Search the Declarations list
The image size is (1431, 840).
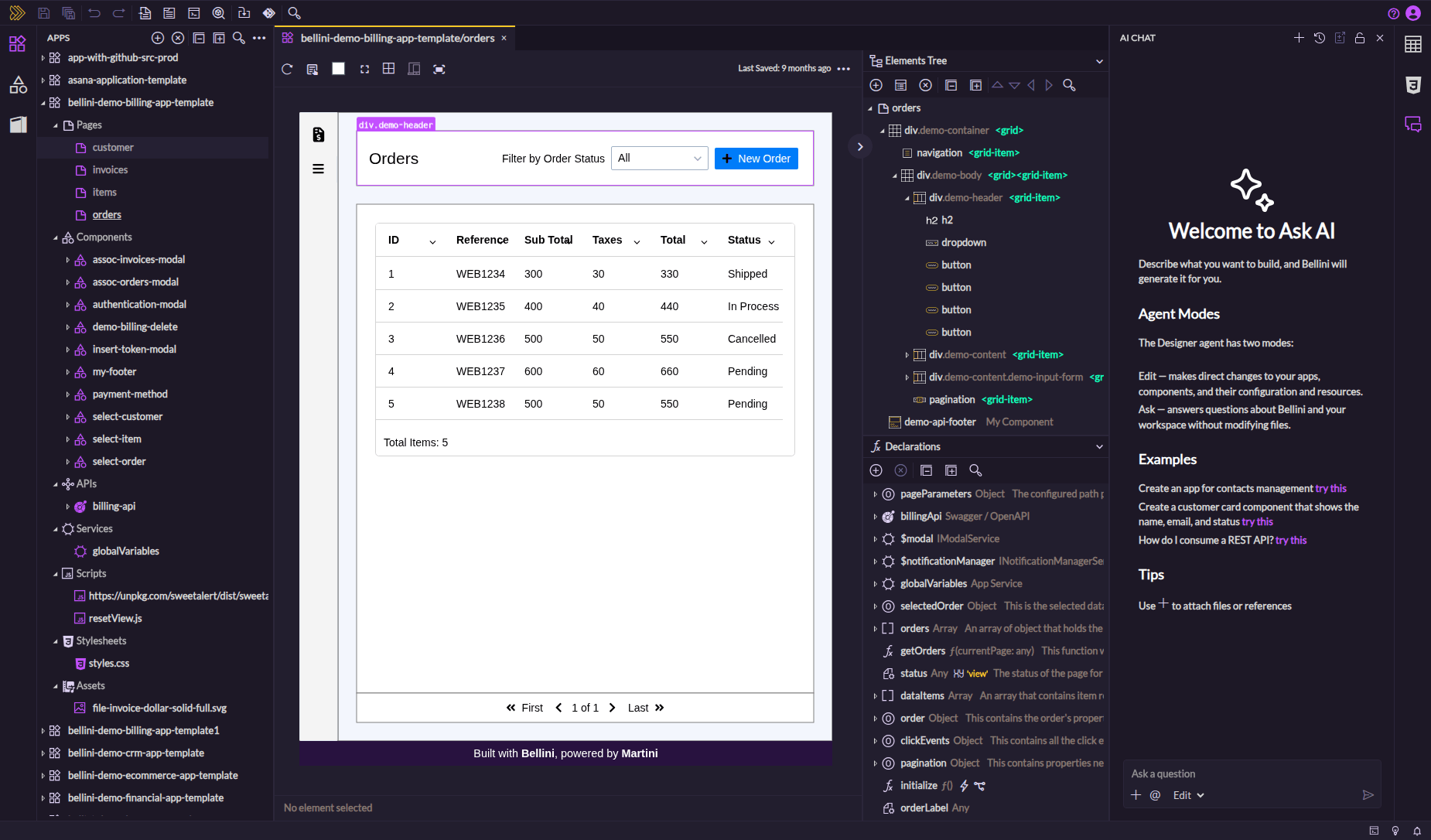pyautogui.click(x=975, y=470)
